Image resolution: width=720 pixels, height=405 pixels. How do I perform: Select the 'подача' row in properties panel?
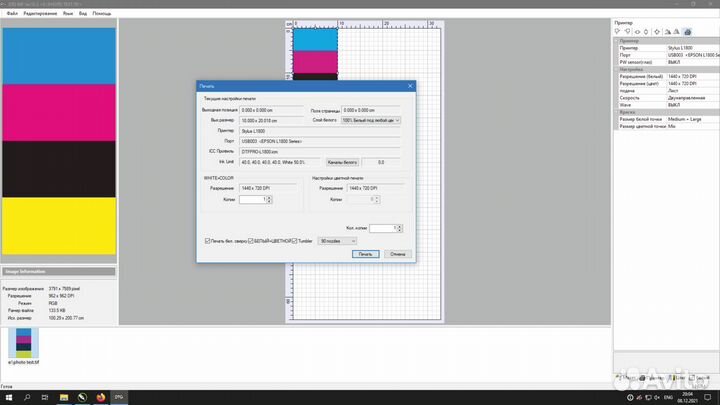(x=667, y=90)
